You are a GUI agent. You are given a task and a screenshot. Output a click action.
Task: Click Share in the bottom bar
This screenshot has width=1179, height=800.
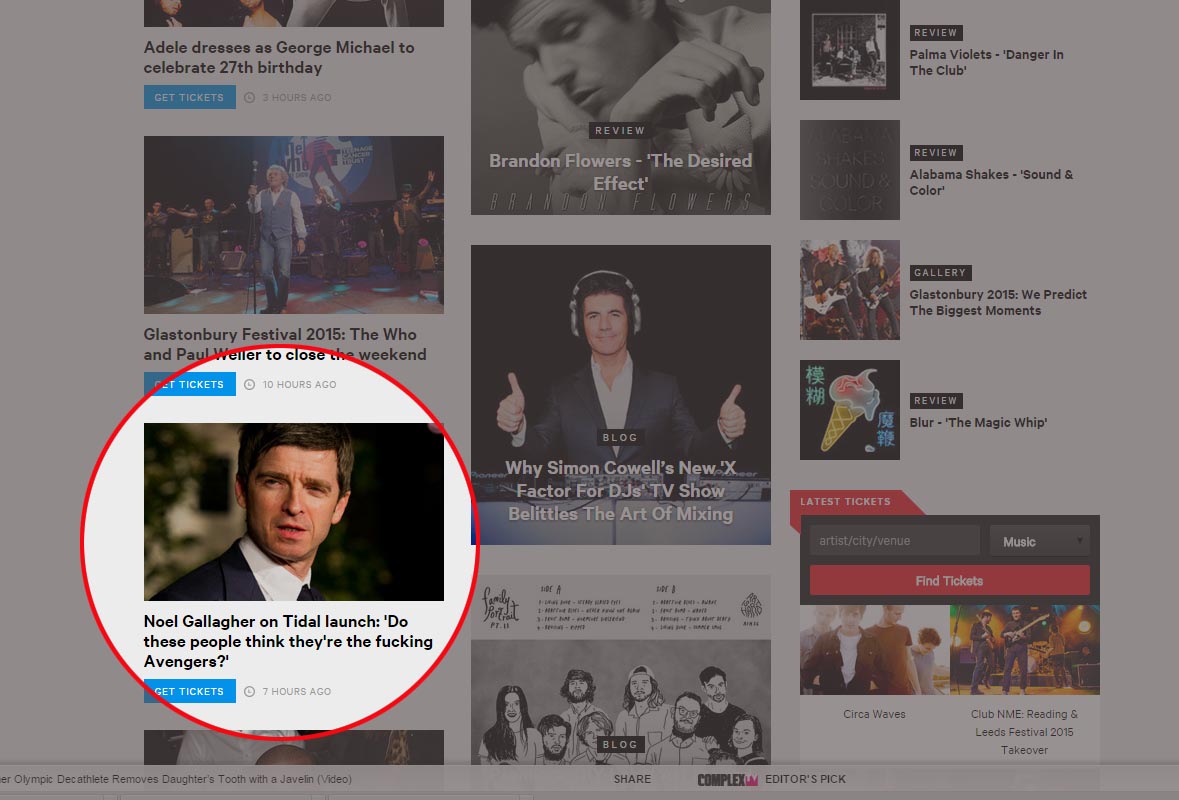[632, 779]
